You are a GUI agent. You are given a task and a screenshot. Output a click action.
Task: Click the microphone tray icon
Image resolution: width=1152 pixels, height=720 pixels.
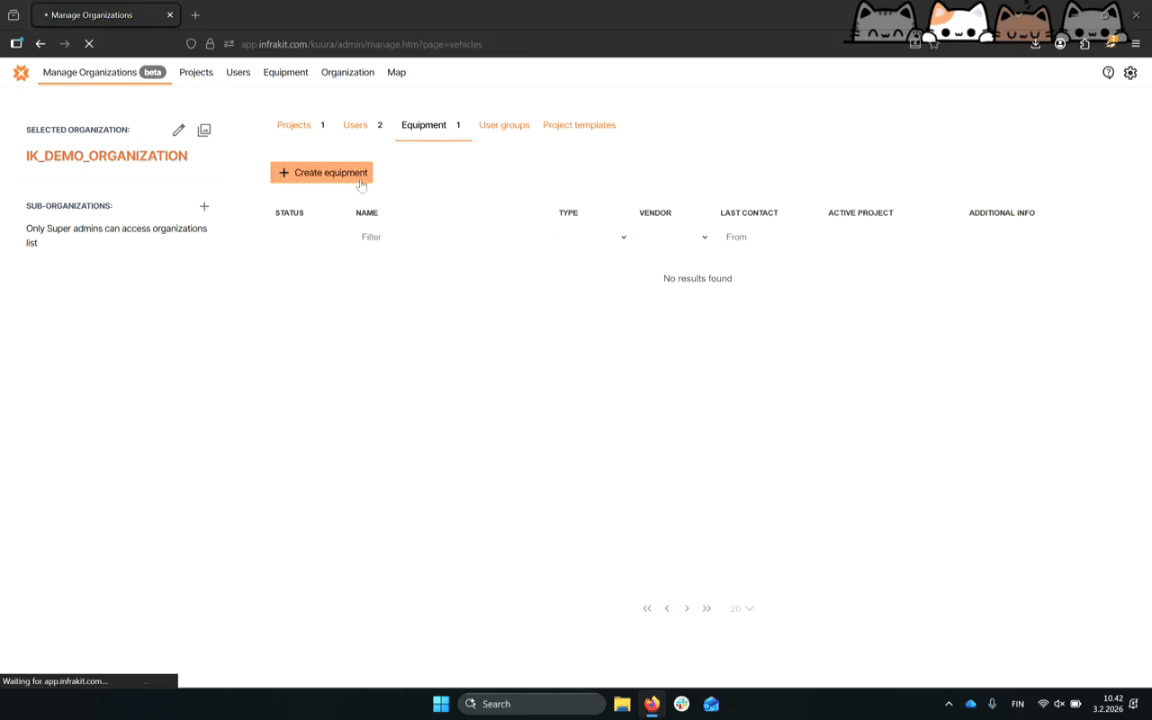point(992,704)
